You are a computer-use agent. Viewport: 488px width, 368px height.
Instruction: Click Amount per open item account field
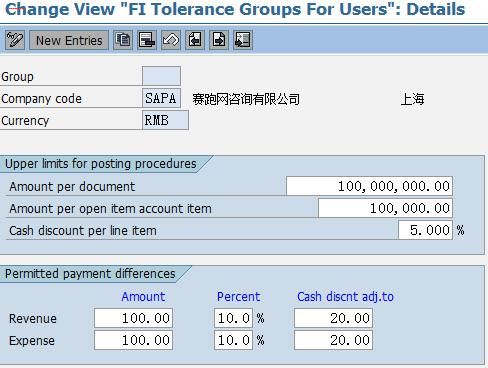[x=385, y=208]
